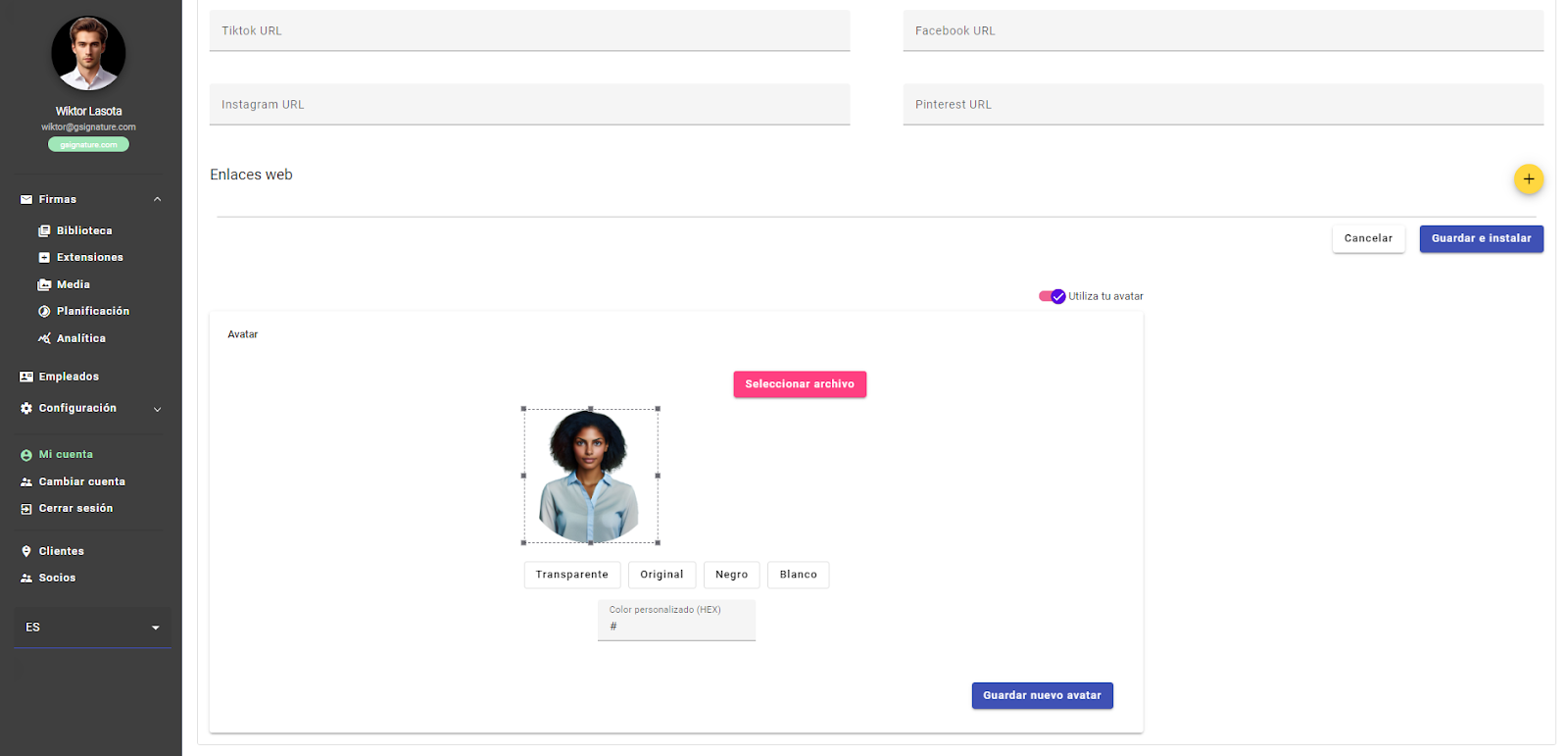
Task: Open Biblioteca in the sidebar
Action: (84, 230)
